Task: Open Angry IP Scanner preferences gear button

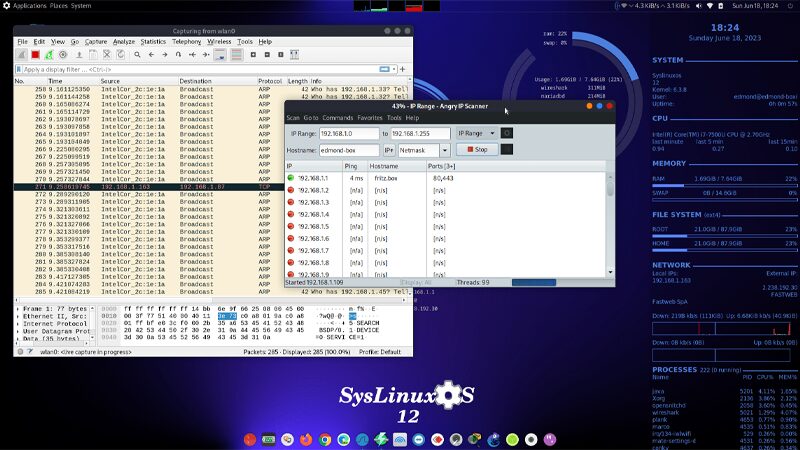Action: click(x=507, y=133)
